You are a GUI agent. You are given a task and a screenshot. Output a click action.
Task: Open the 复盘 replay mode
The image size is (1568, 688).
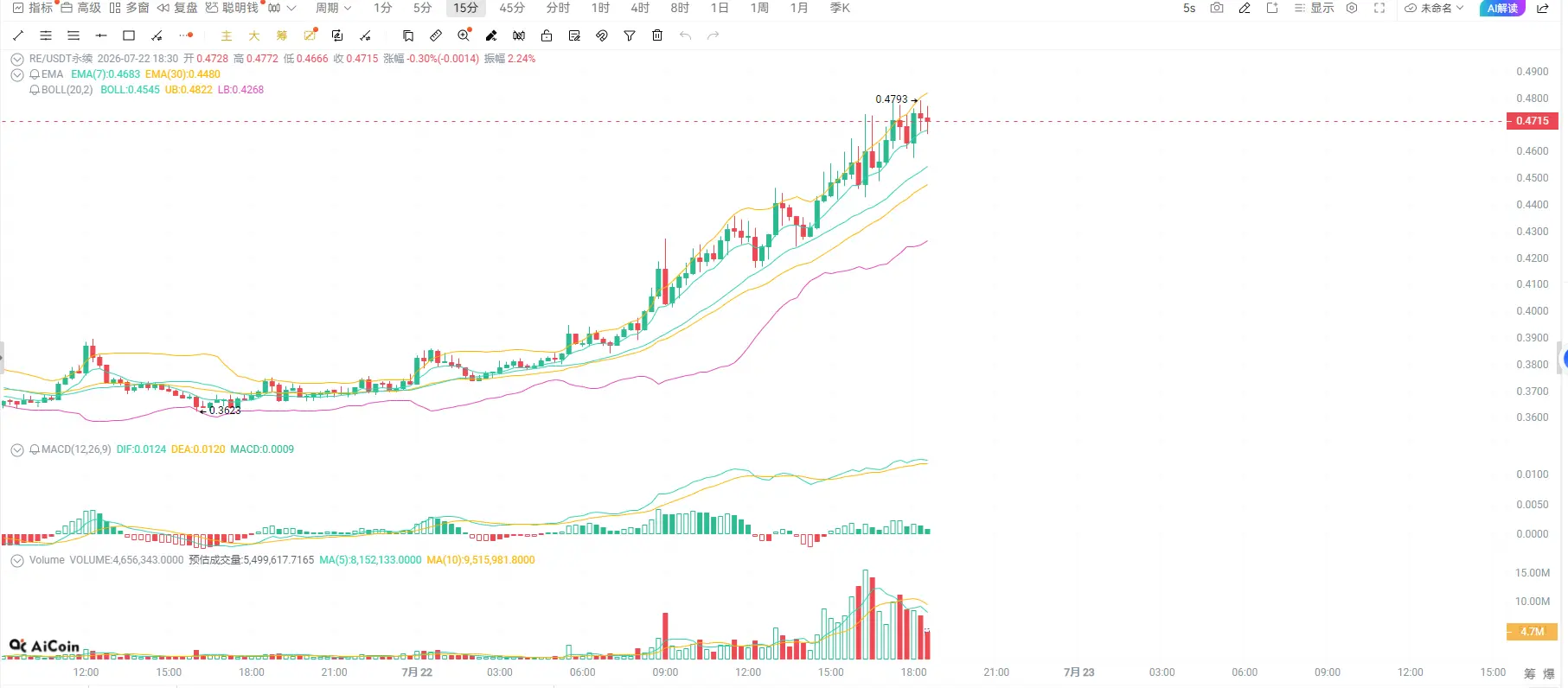(177, 8)
